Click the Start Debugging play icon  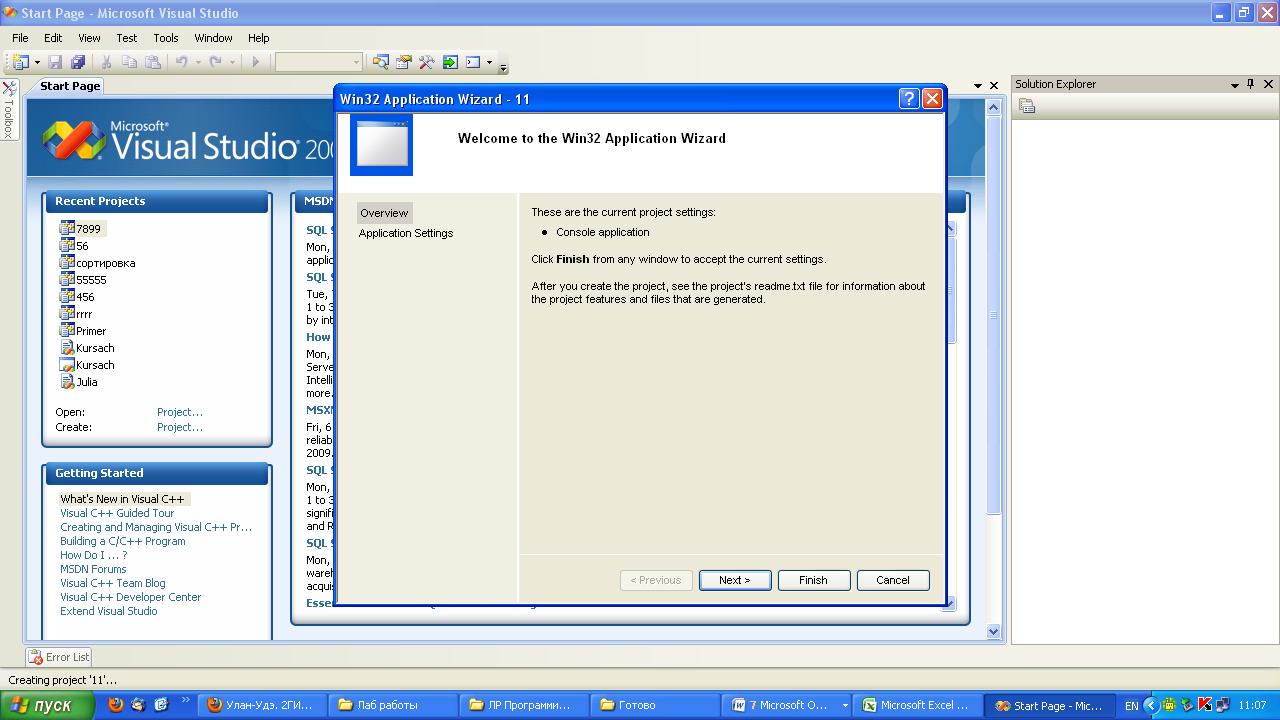pos(256,62)
